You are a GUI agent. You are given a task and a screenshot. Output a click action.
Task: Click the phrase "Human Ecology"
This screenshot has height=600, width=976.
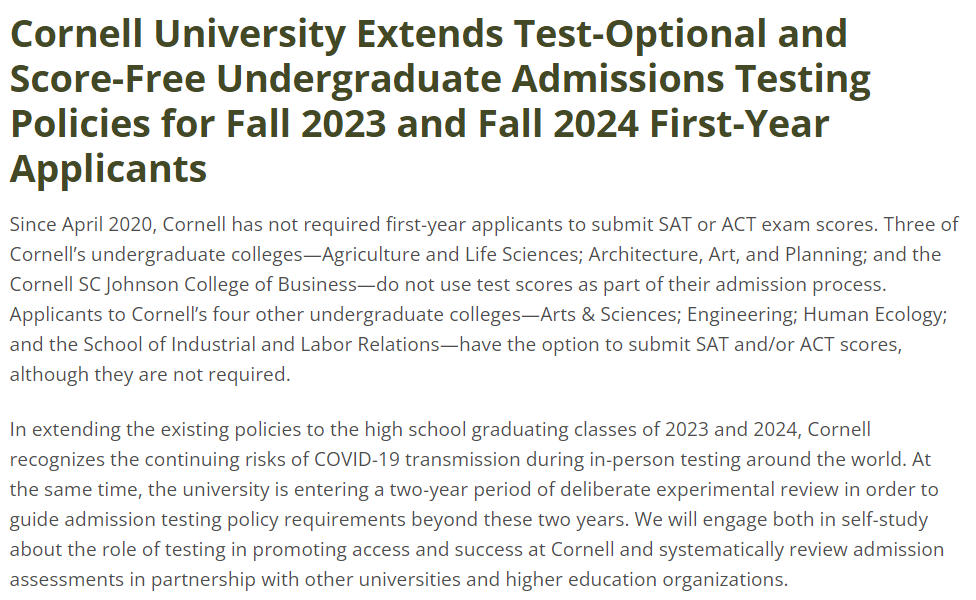point(873,314)
